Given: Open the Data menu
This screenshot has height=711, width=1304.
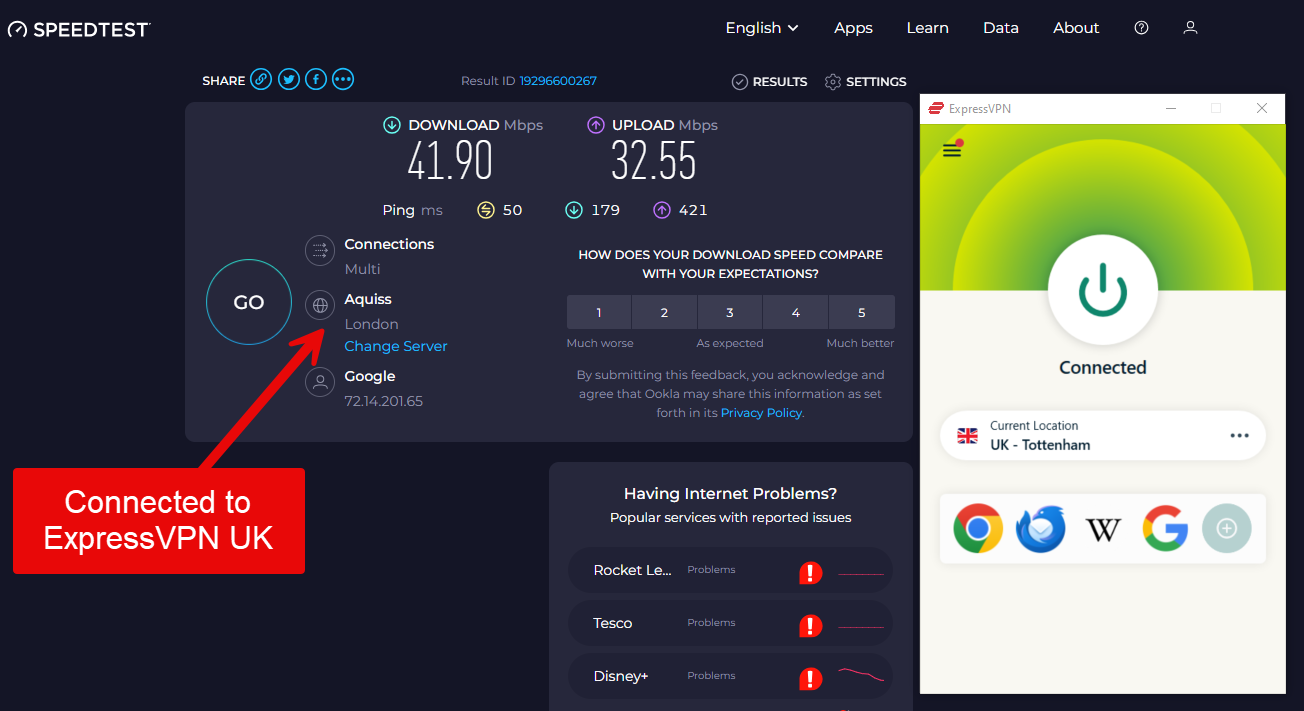Looking at the screenshot, I should tap(1000, 28).
